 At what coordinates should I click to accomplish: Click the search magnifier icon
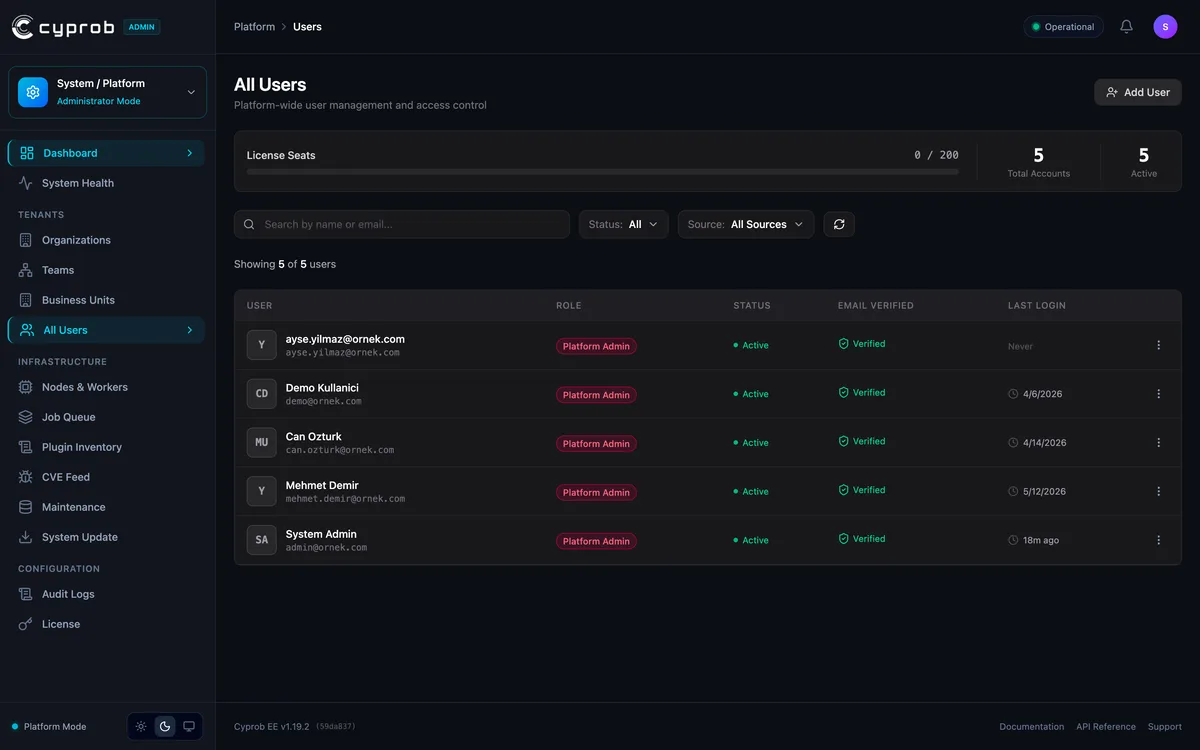[250, 224]
